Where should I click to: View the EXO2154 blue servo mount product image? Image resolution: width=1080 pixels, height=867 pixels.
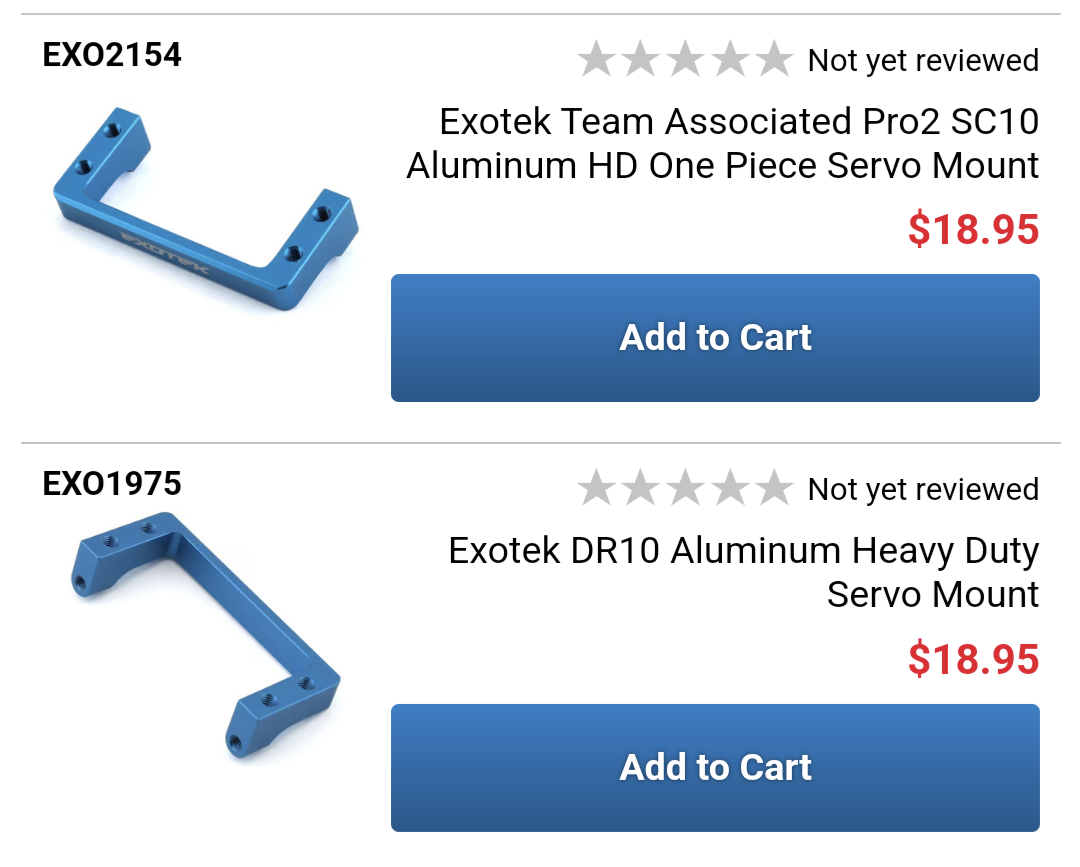pyautogui.click(x=206, y=209)
